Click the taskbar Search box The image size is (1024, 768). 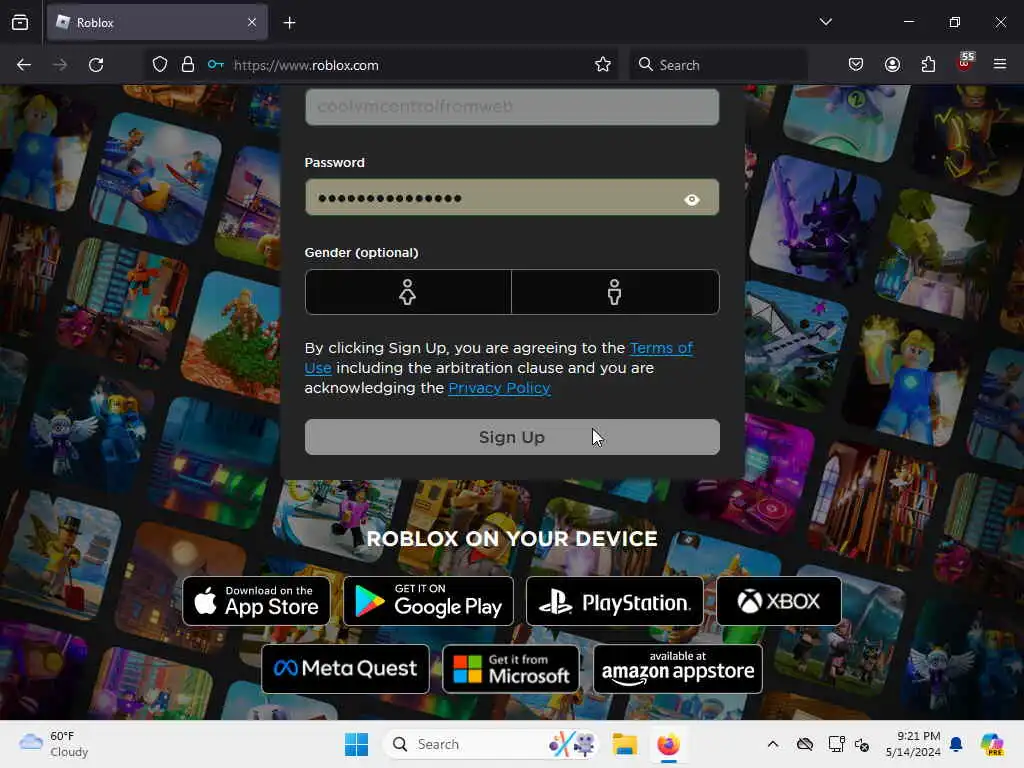pyautogui.click(x=490, y=744)
